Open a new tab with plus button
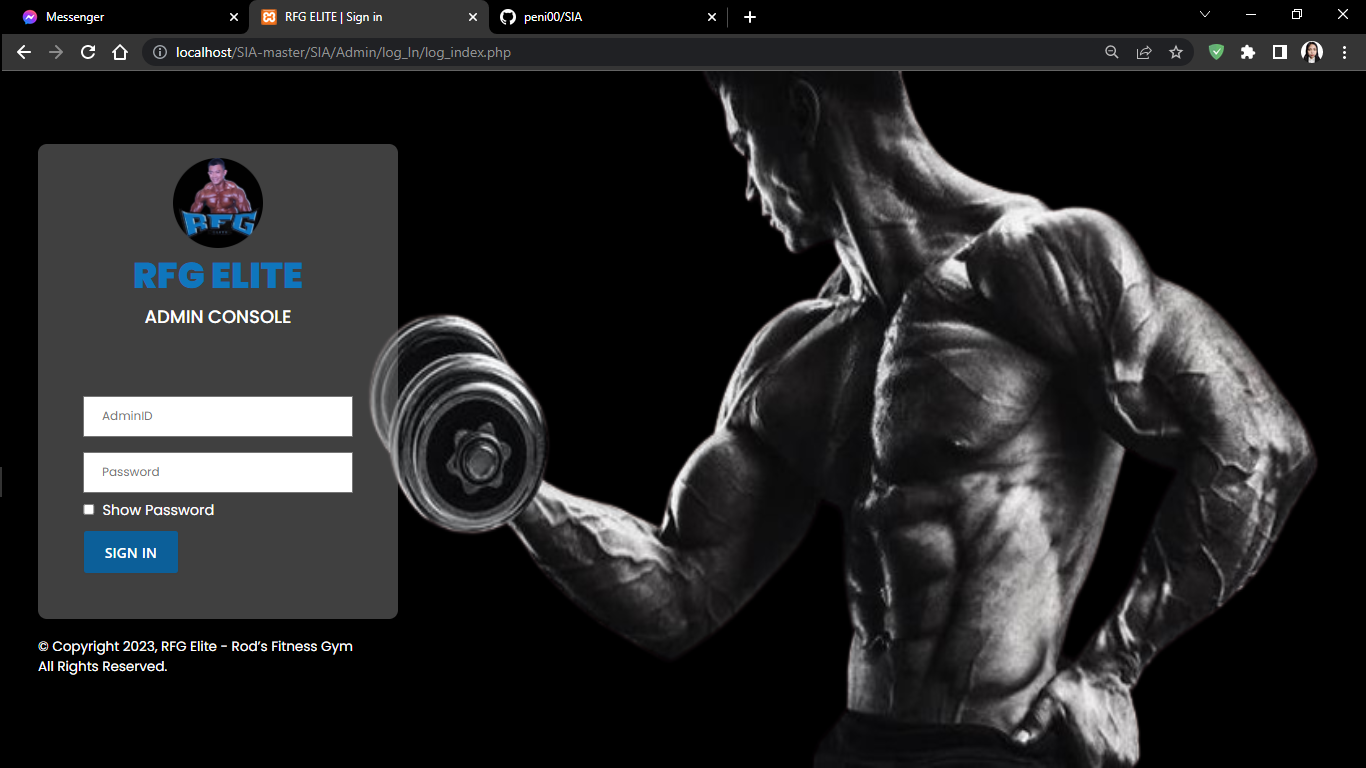Viewport: 1366px width, 768px height. [750, 17]
